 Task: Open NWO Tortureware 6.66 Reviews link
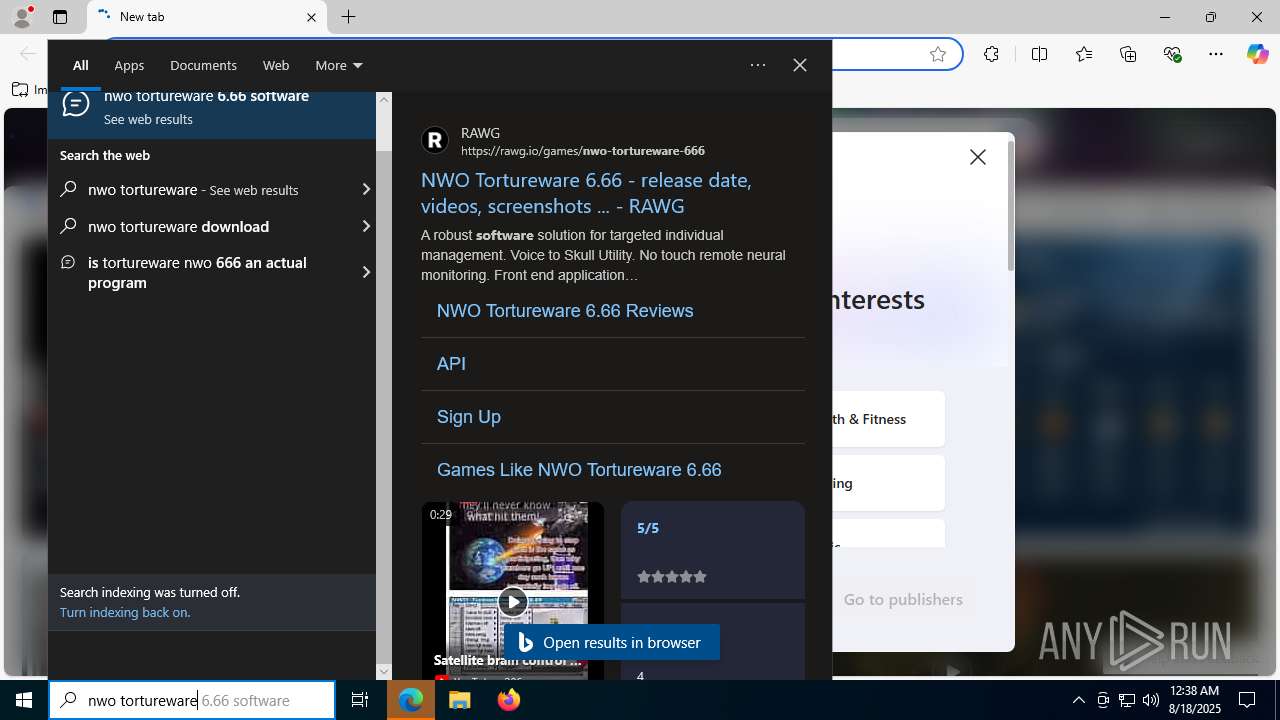click(x=565, y=311)
